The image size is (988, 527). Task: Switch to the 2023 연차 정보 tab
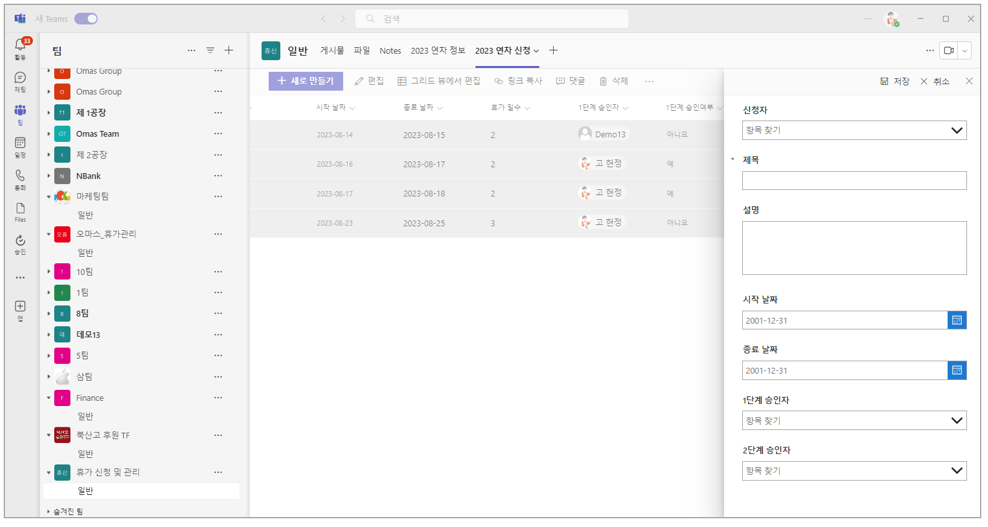point(438,50)
